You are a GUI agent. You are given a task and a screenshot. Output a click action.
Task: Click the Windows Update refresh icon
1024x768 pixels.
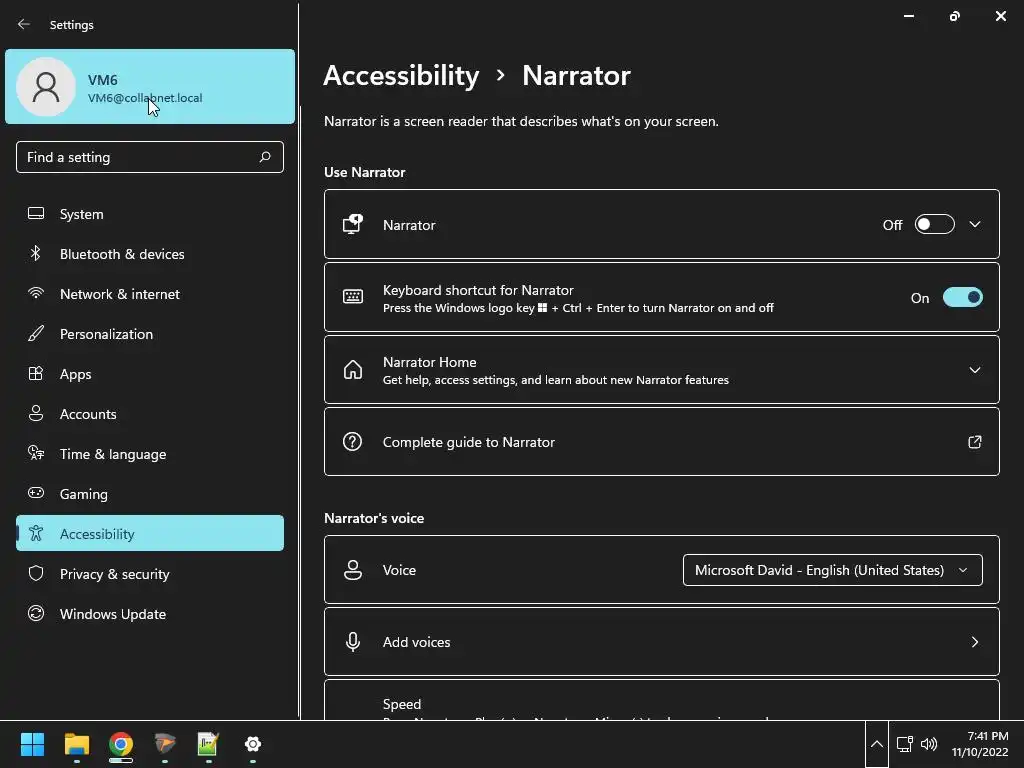coord(36,613)
